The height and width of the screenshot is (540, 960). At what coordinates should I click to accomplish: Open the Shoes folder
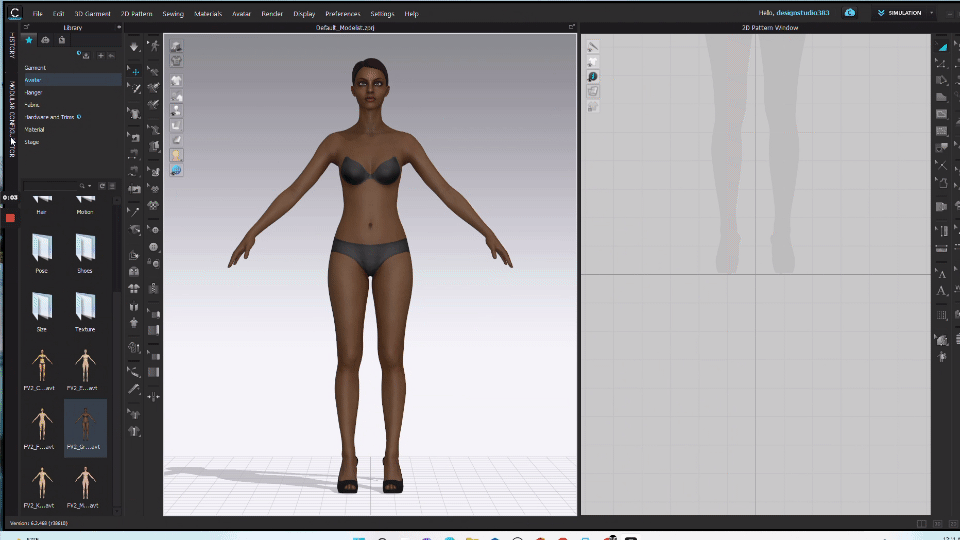point(84,253)
